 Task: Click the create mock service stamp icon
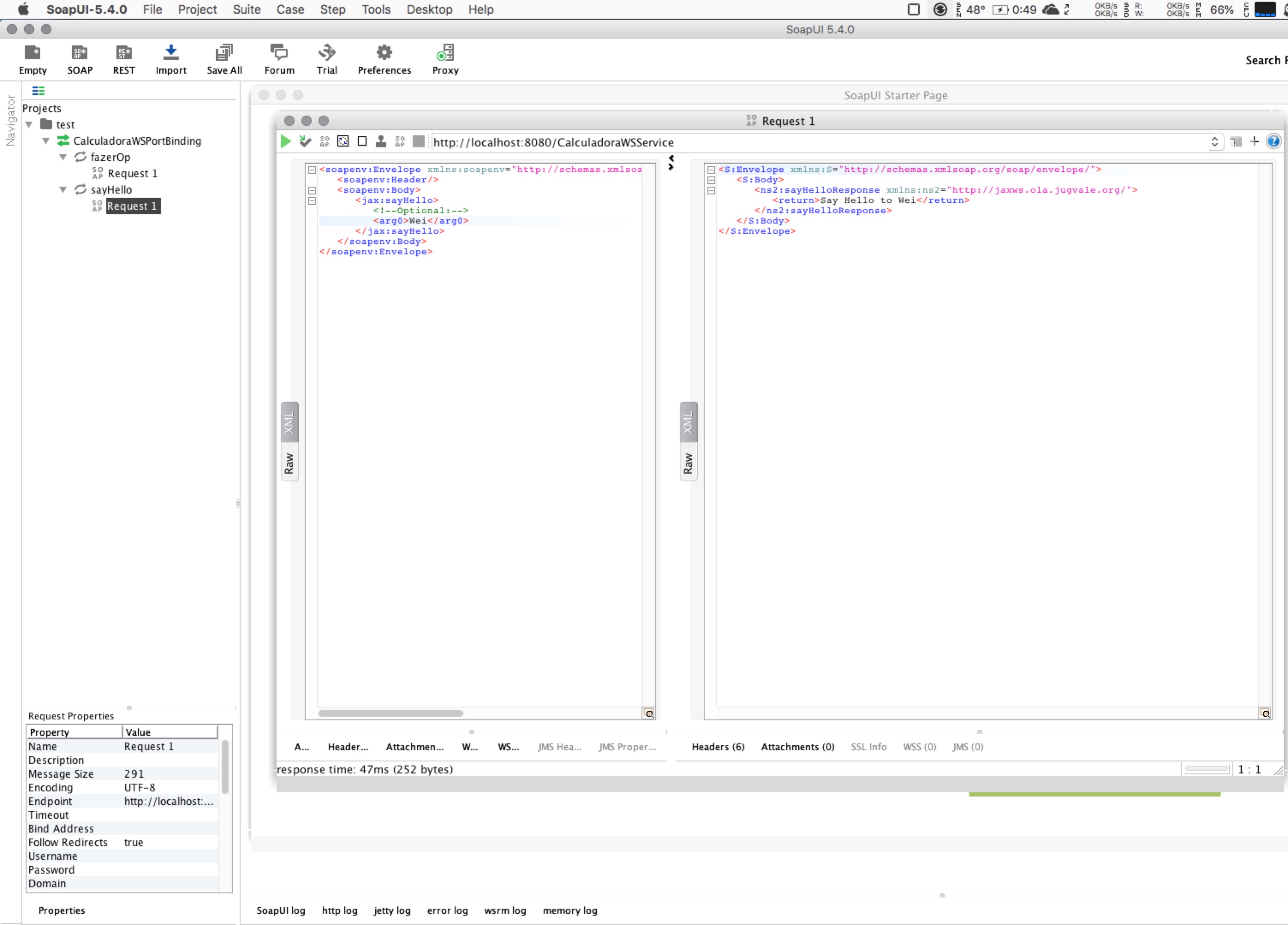pos(381,141)
